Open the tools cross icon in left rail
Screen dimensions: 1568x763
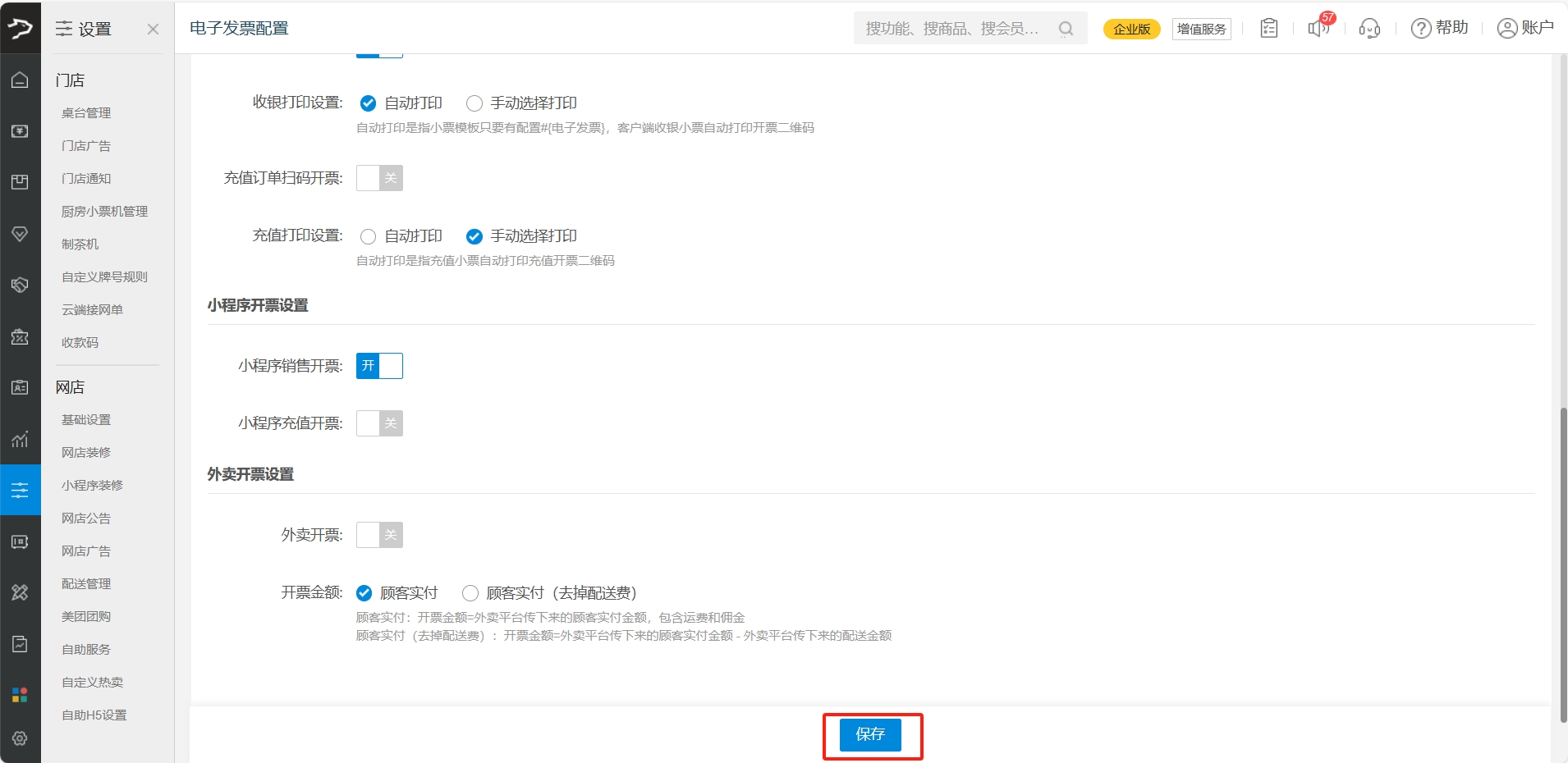(x=20, y=592)
